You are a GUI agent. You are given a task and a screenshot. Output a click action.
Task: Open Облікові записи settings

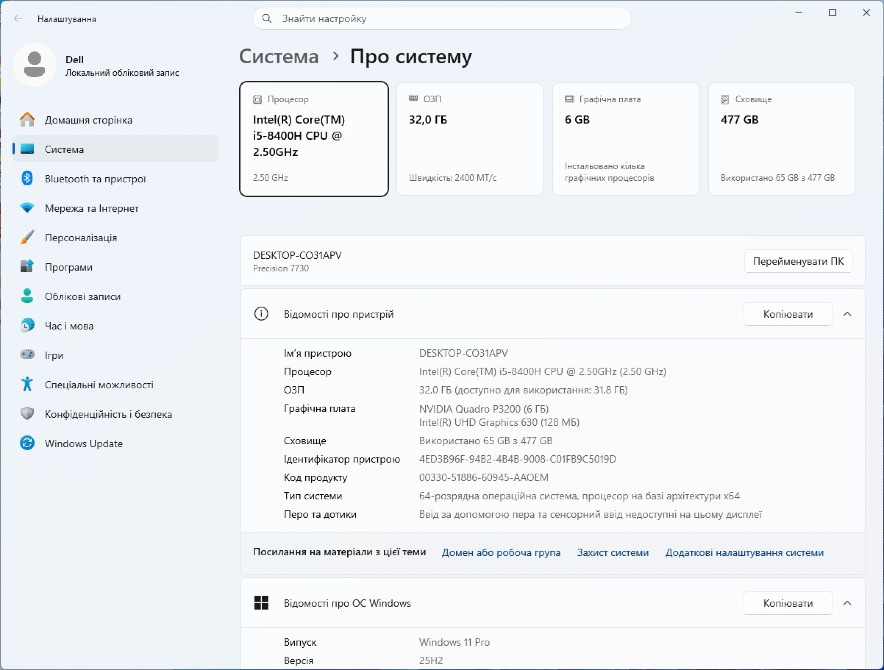click(x=116, y=296)
